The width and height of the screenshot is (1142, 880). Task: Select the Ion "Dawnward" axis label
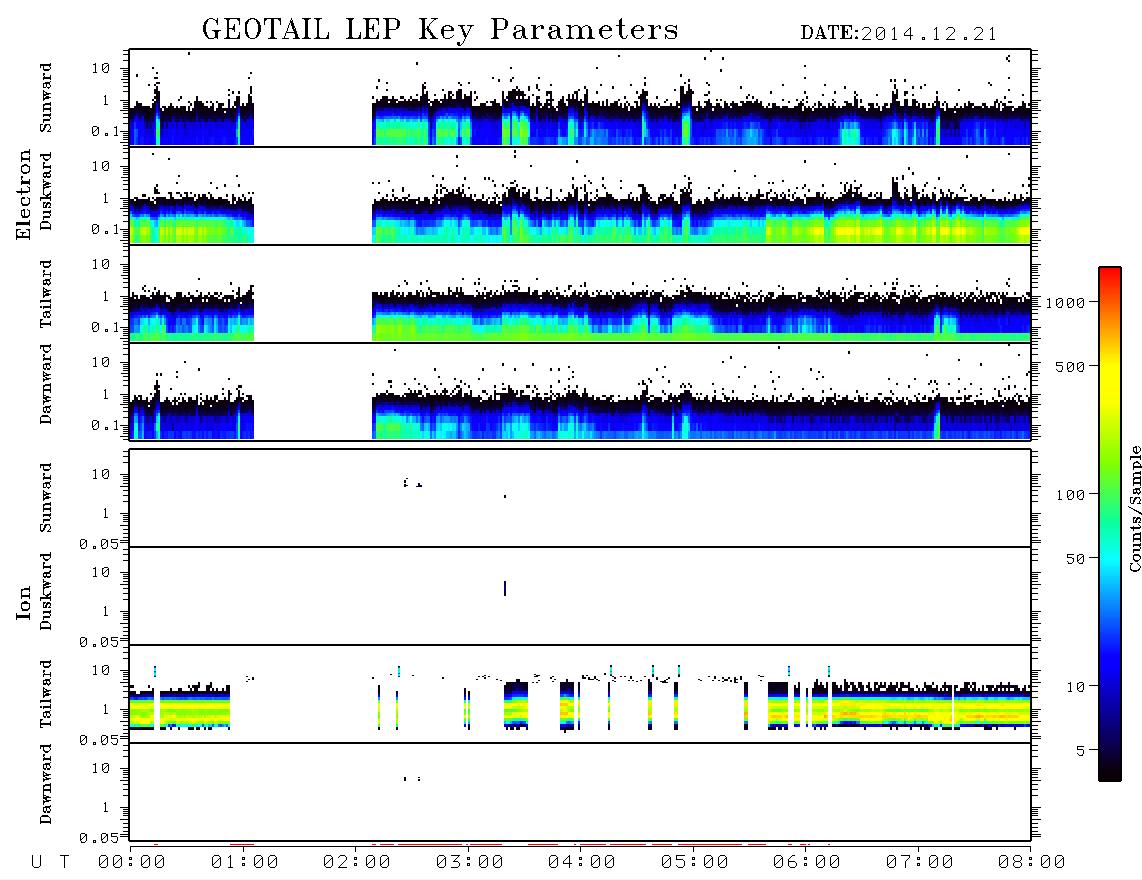(x=46, y=784)
